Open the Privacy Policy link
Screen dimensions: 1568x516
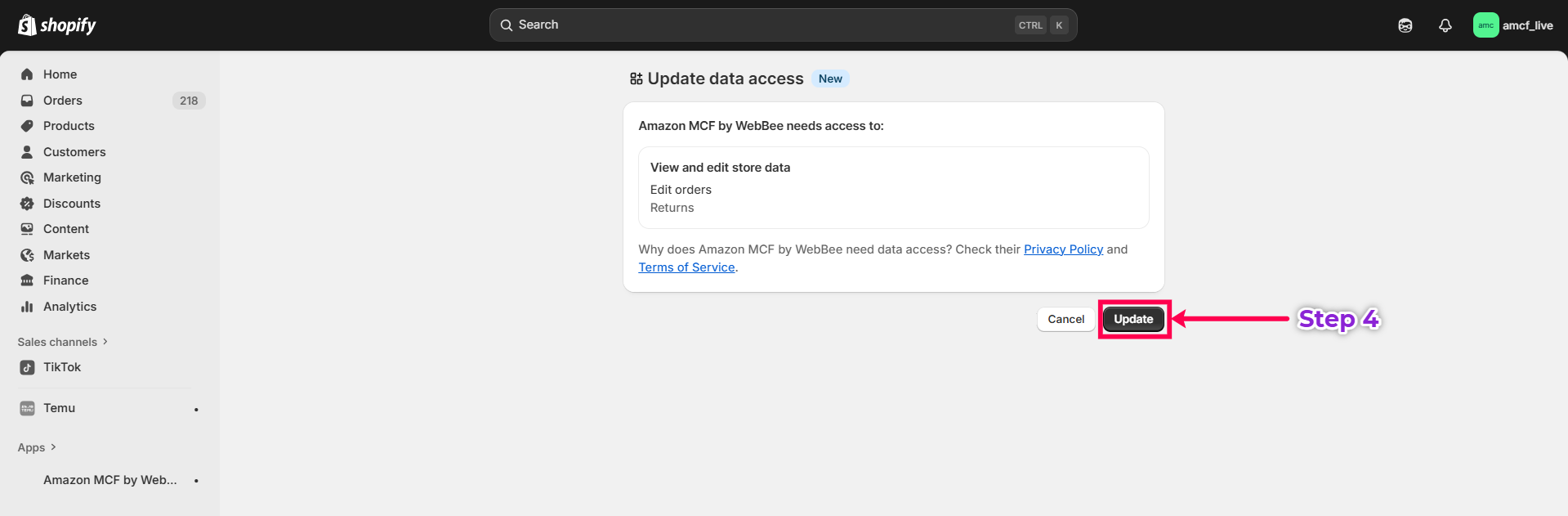coord(1063,249)
